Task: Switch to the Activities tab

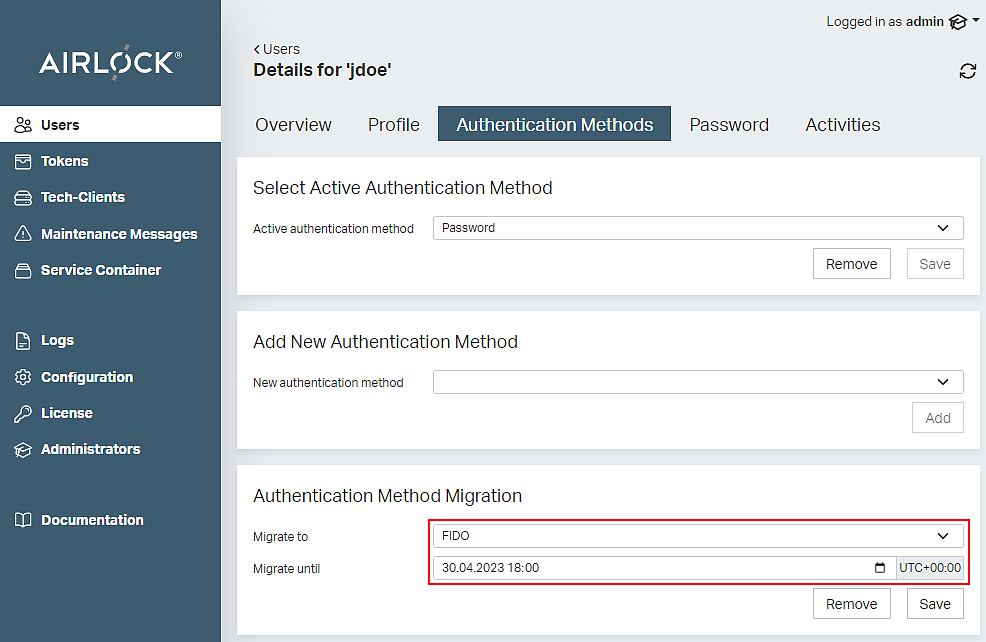Action: click(x=842, y=125)
